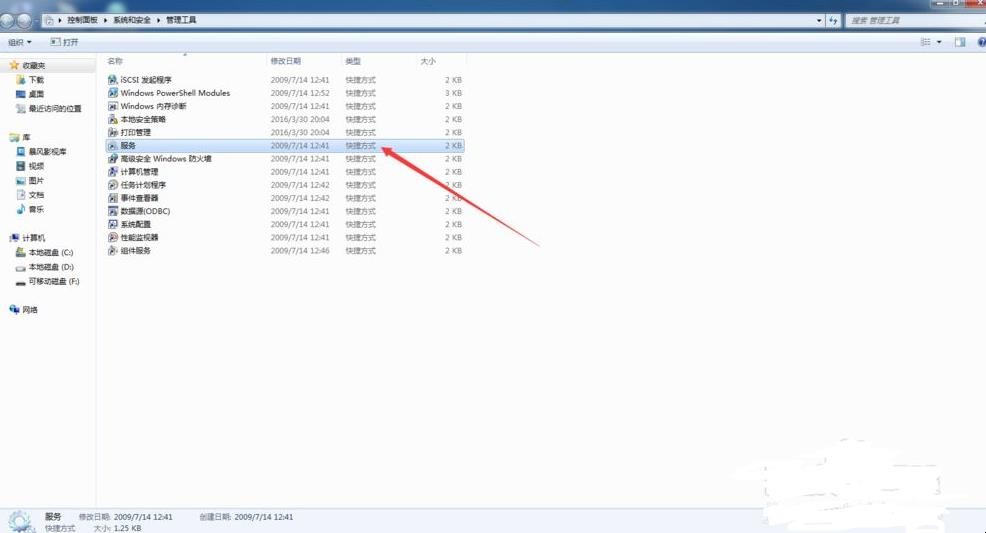Expand arrow after 系统和安全 breadcrumb

coord(158,20)
